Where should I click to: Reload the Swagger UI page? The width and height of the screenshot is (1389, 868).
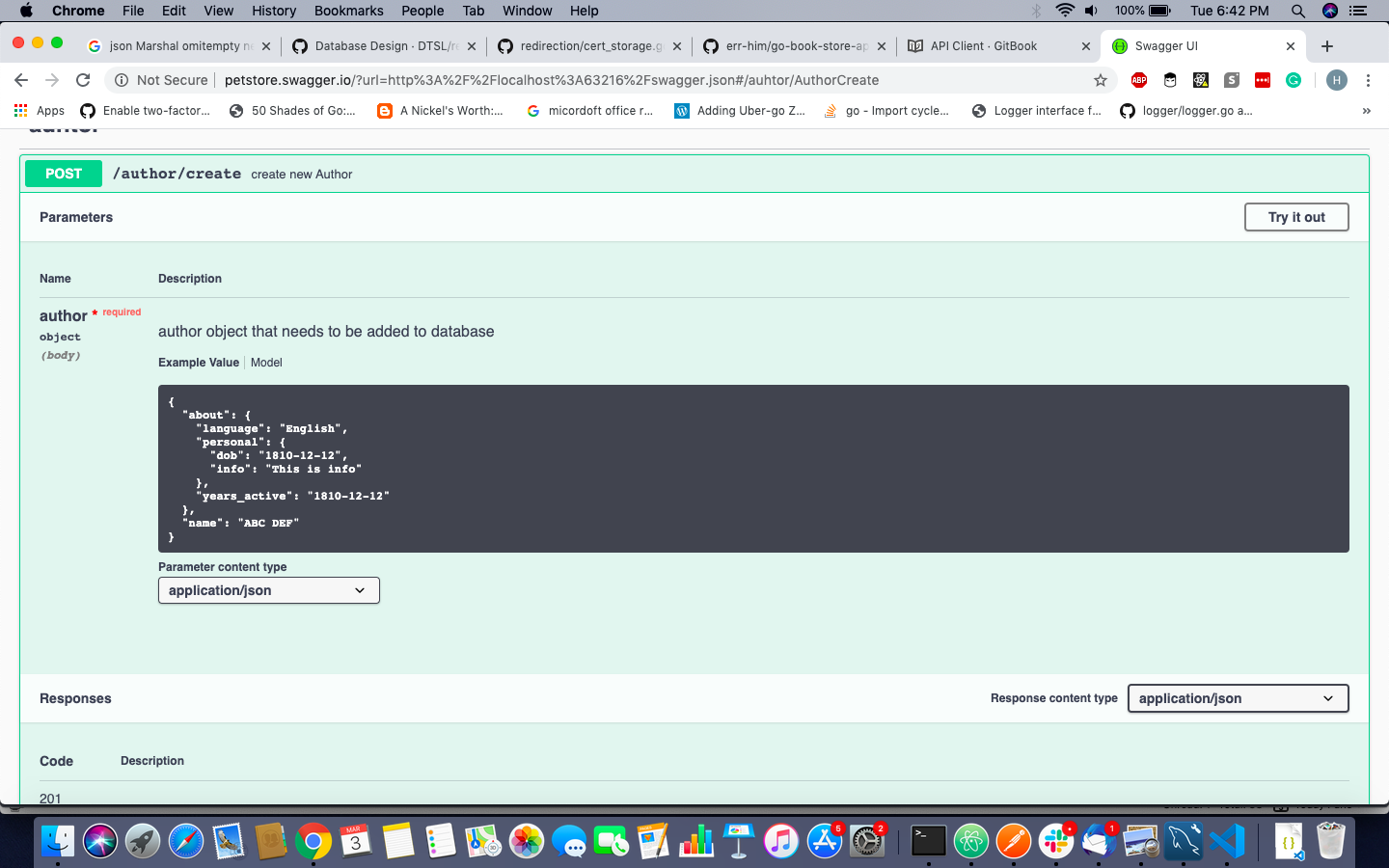pyautogui.click(x=83, y=80)
